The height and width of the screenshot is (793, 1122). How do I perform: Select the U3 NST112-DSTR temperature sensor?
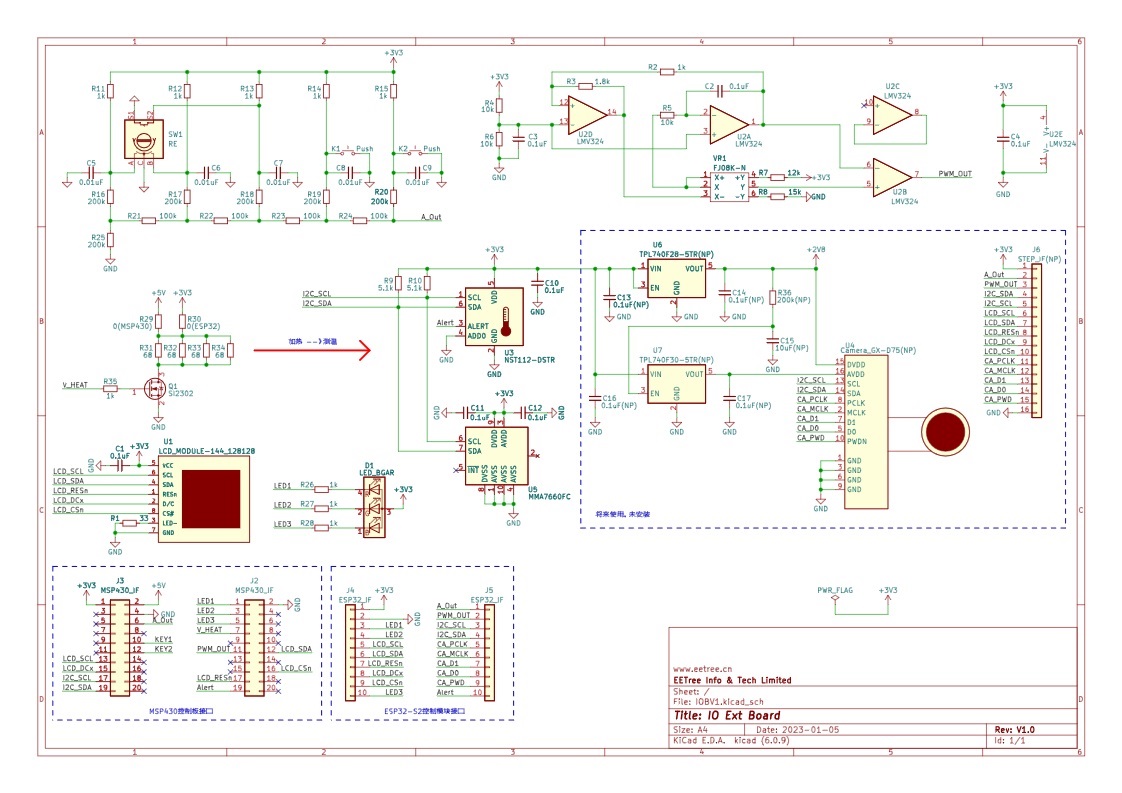click(x=494, y=316)
